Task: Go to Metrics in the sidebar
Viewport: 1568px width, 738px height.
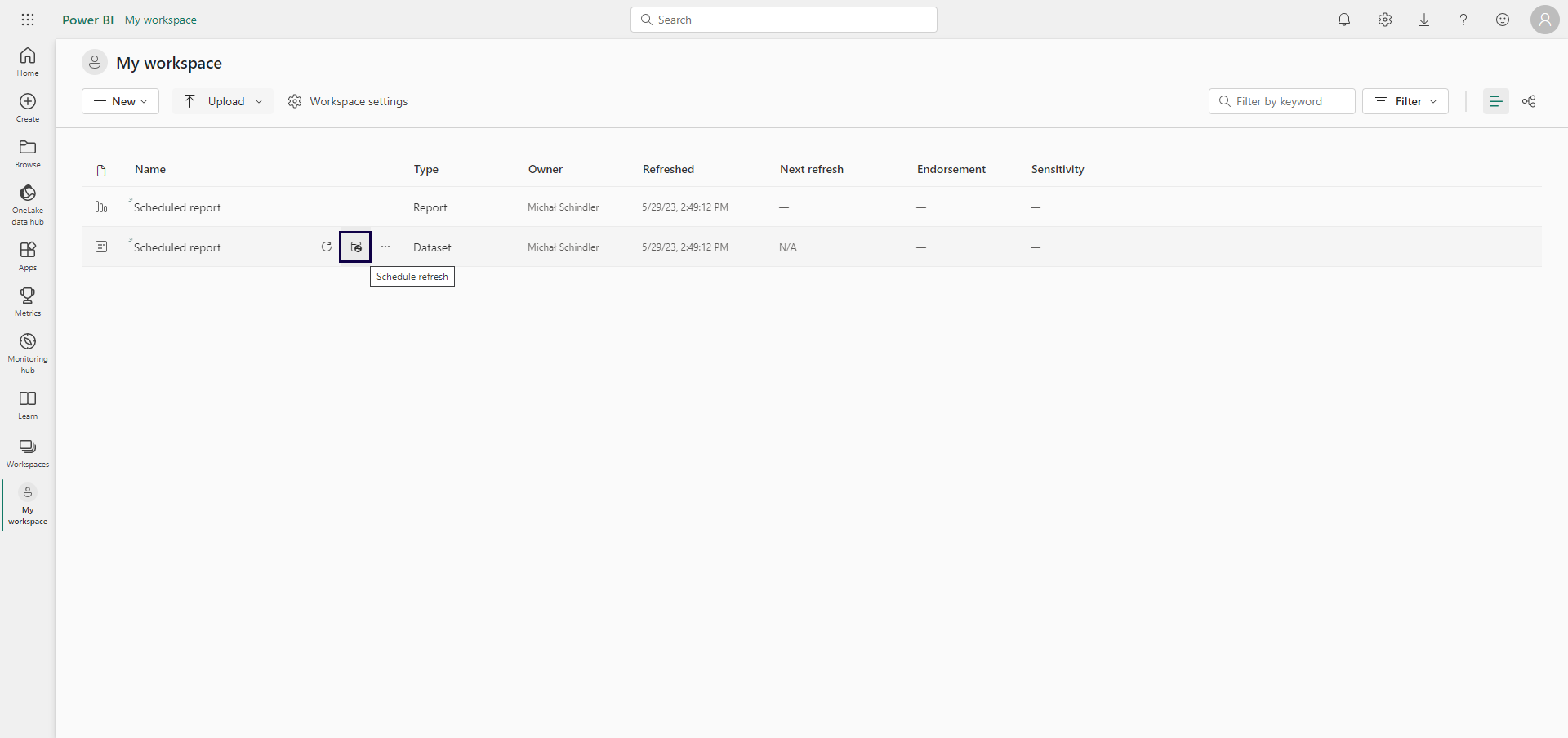Action: (28, 301)
